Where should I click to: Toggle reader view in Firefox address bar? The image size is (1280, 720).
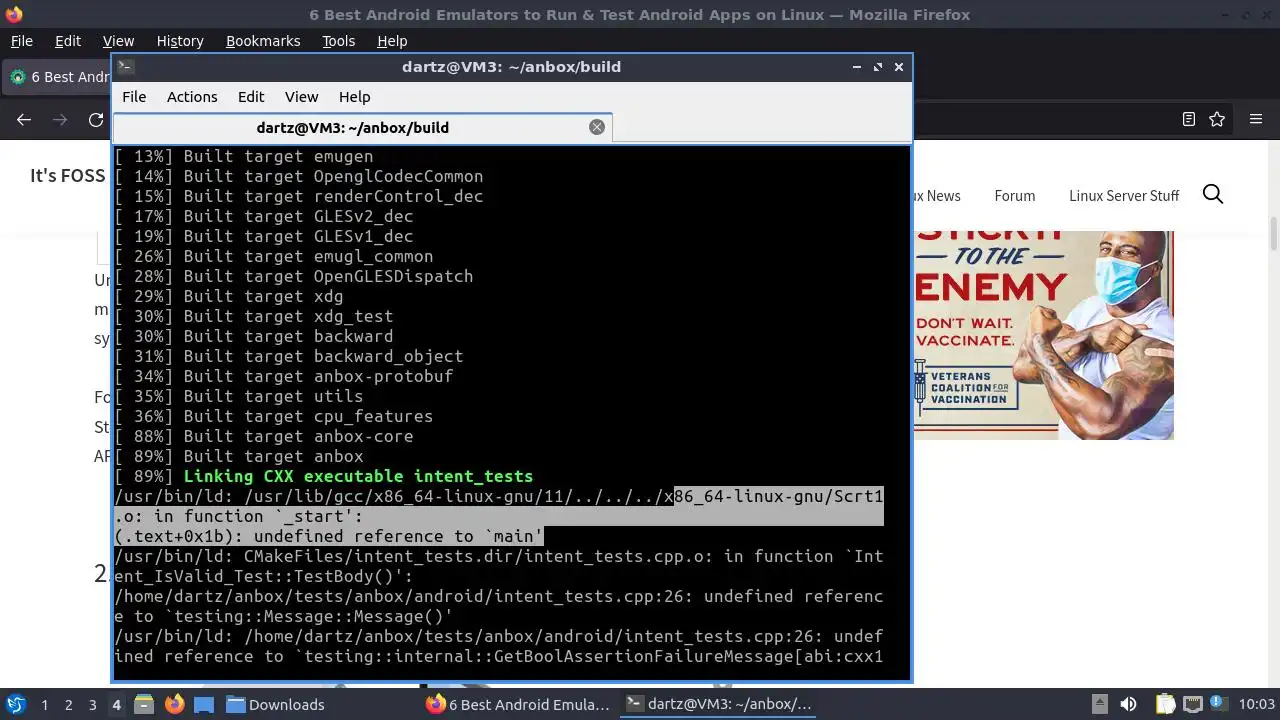[1189, 119]
